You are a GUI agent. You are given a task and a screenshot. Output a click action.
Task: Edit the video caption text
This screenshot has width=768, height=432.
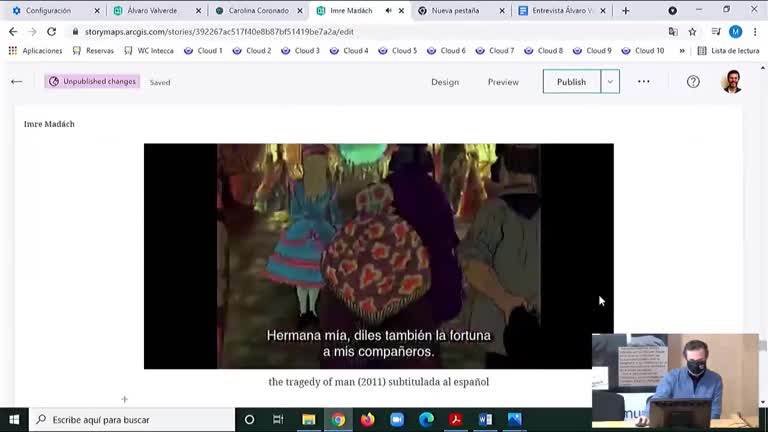[378, 382]
